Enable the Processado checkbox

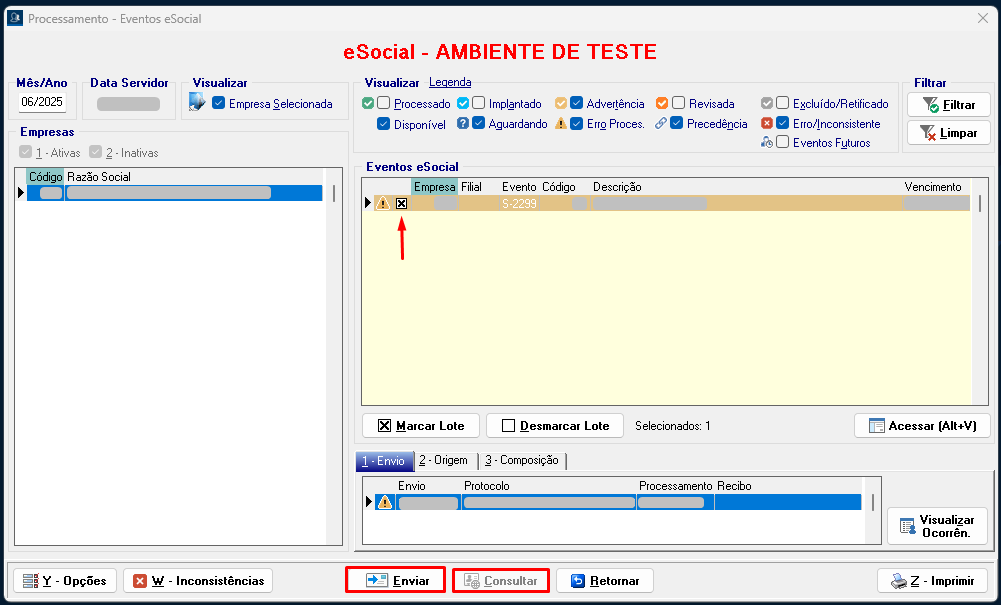pyautogui.click(x=384, y=103)
